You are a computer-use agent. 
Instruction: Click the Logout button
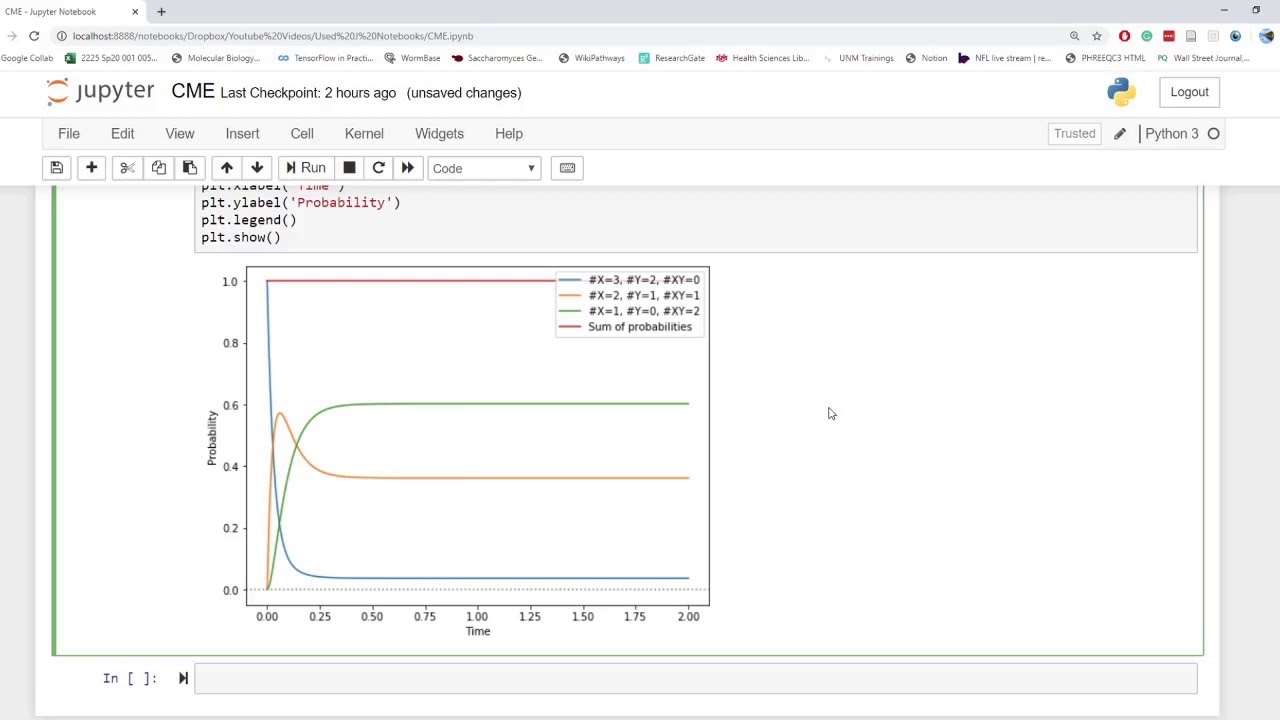click(x=1189, y=92)
